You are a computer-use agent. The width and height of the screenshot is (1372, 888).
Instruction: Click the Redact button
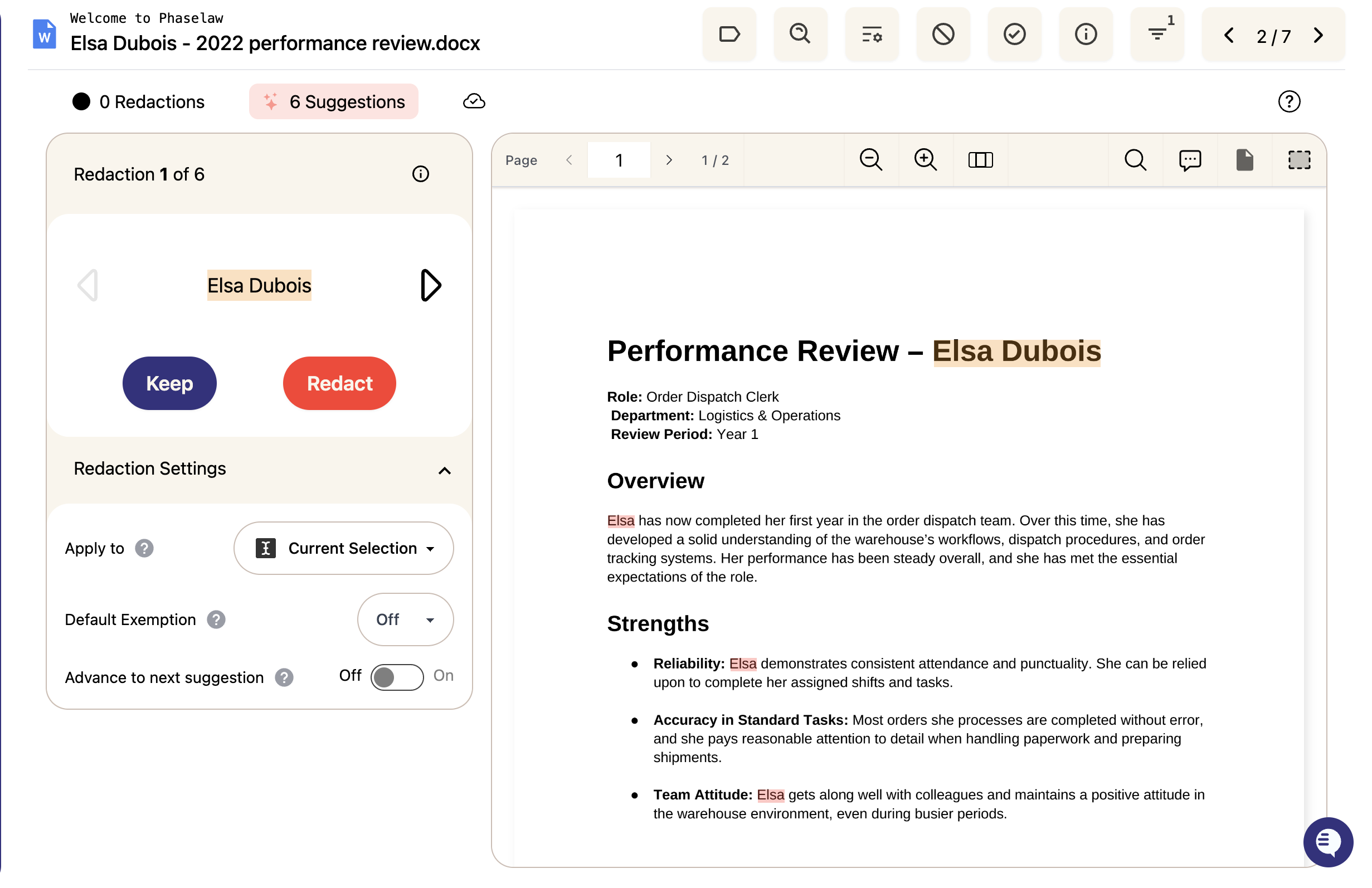[339, 383]
